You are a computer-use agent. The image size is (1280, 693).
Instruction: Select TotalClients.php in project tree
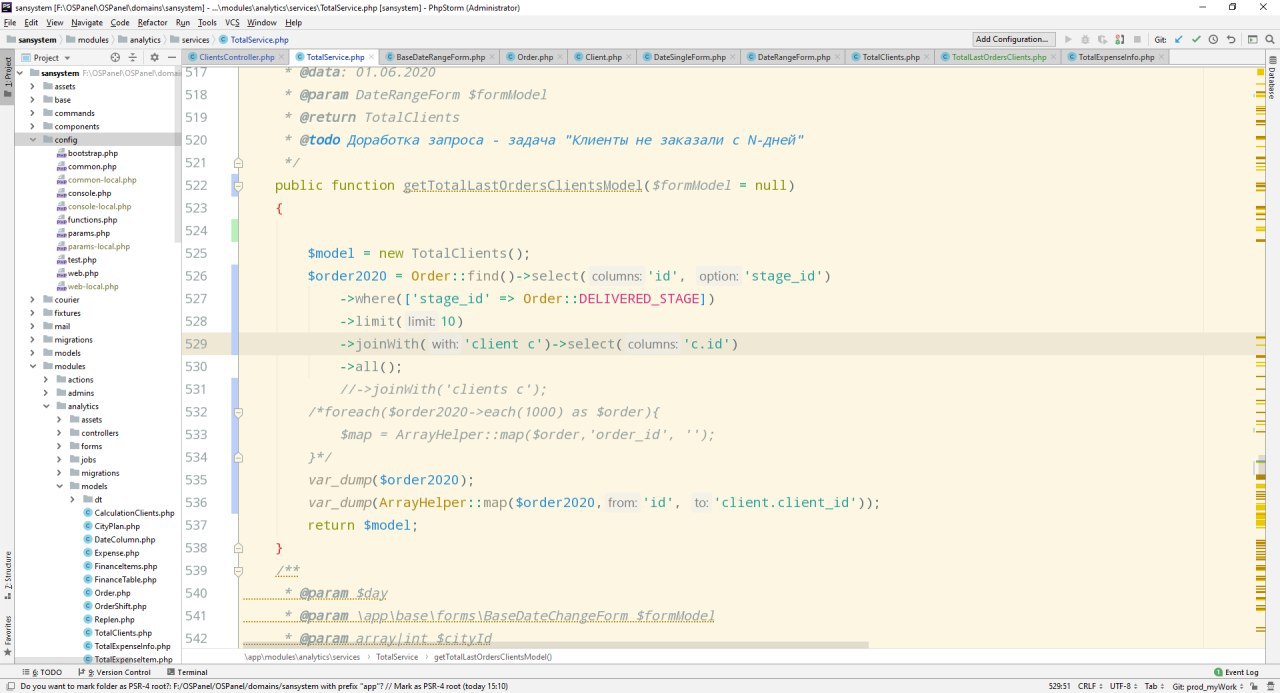(117, 633)
